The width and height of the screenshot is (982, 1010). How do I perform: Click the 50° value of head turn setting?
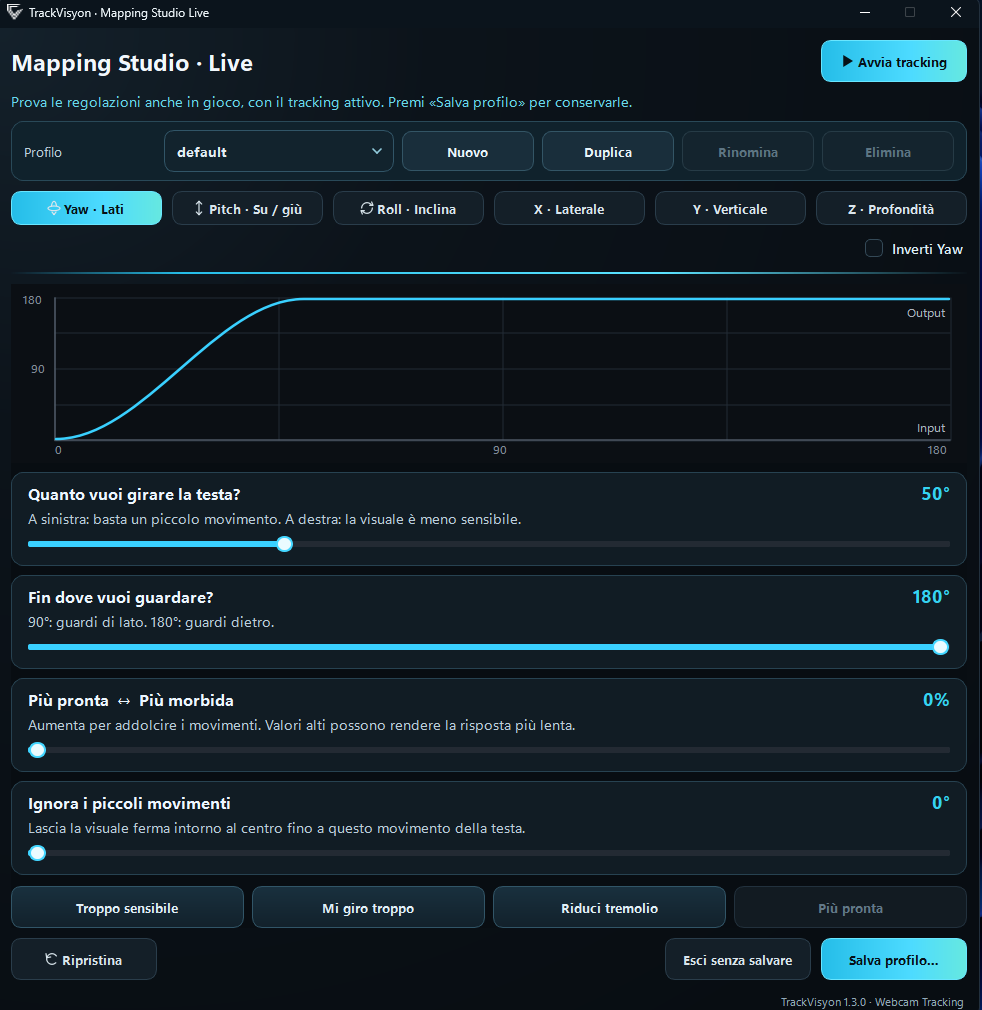pyautogui.click(x=936, y=494)
